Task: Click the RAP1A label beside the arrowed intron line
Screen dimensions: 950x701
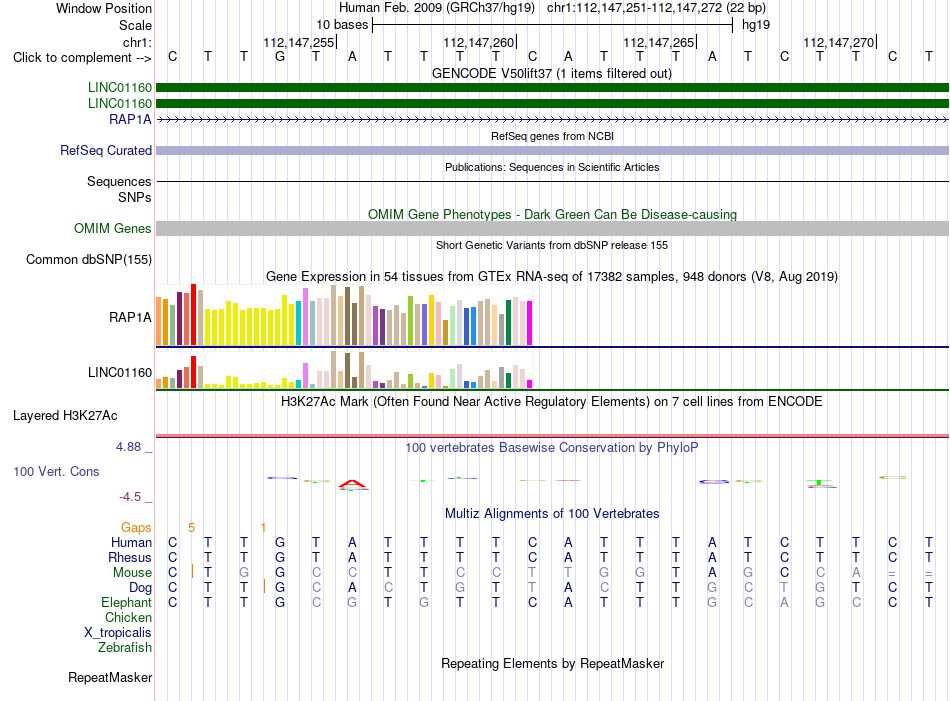Action: tap(130, 119)
